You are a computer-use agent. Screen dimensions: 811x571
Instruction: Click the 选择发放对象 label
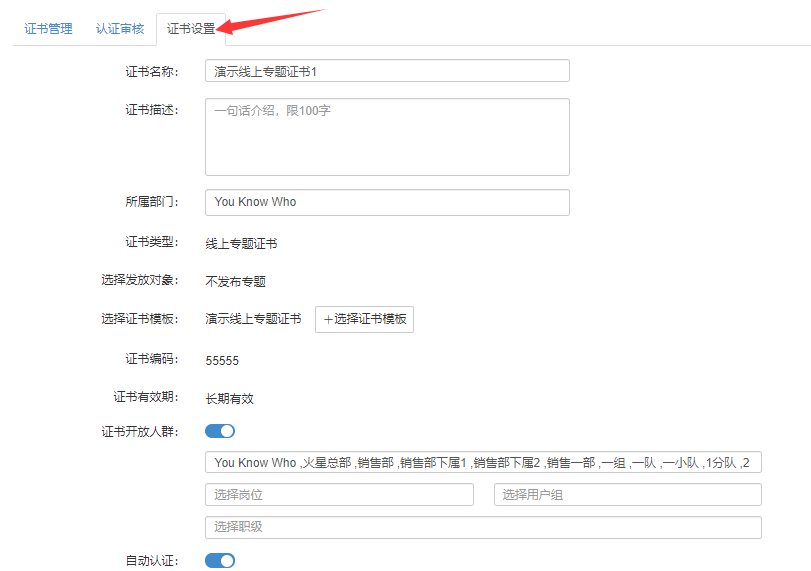tap(140, 280)
